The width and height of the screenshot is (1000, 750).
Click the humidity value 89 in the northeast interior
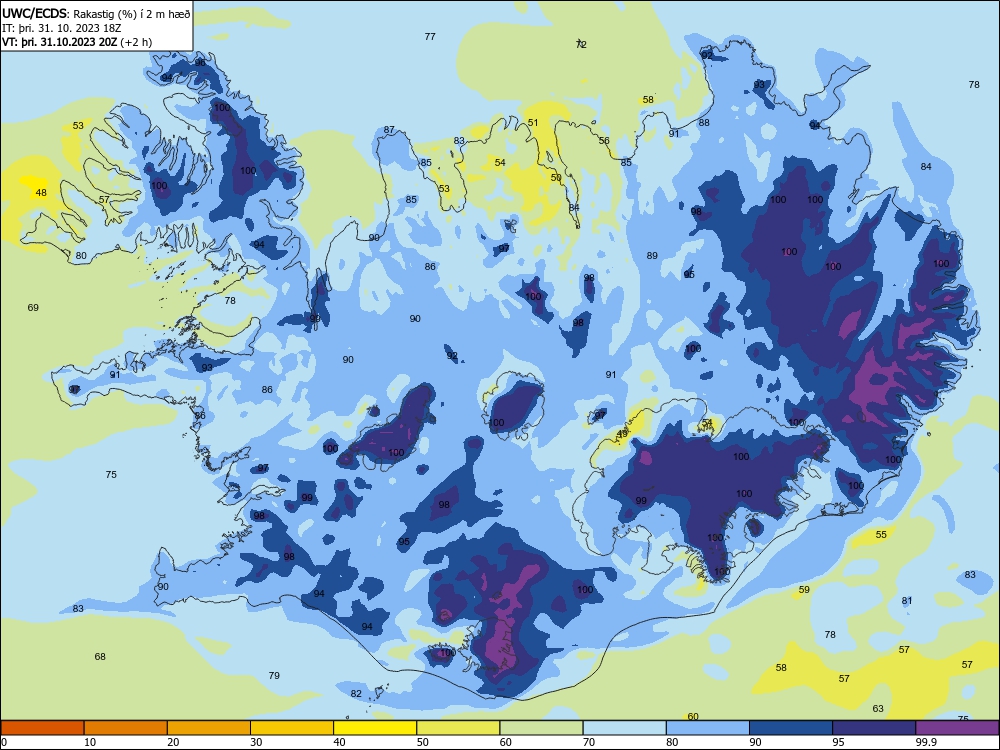[652, 256]
